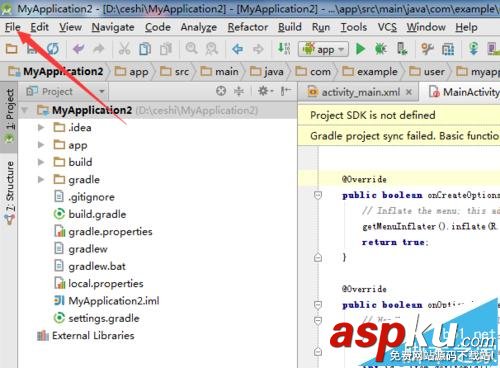Viewport: 500px width, 368px height.
Task: Click the app breadcrumb segment
Action: click(131, 71)
